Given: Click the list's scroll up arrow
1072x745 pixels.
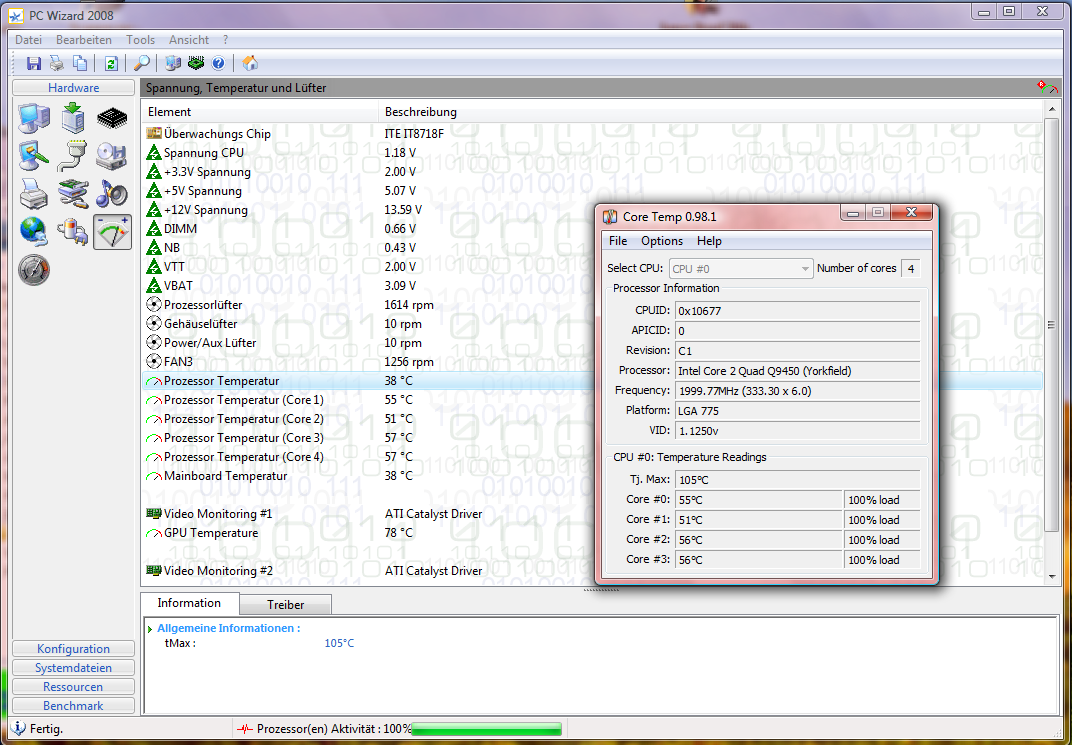Looking at the screenshot, I should pos(1051,109).
